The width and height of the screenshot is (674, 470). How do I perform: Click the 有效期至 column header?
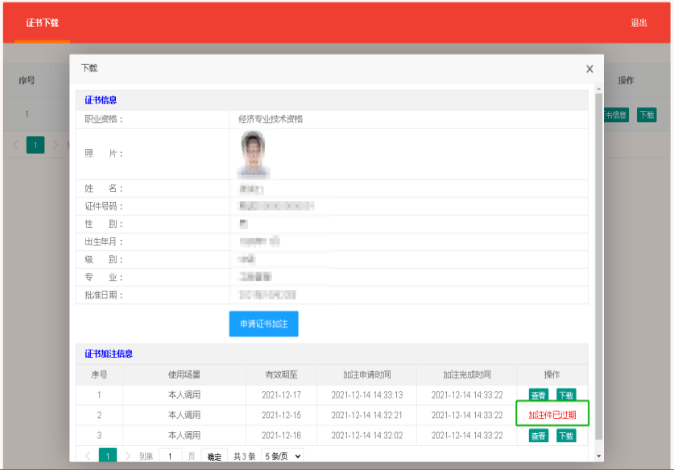coord(281,375)
